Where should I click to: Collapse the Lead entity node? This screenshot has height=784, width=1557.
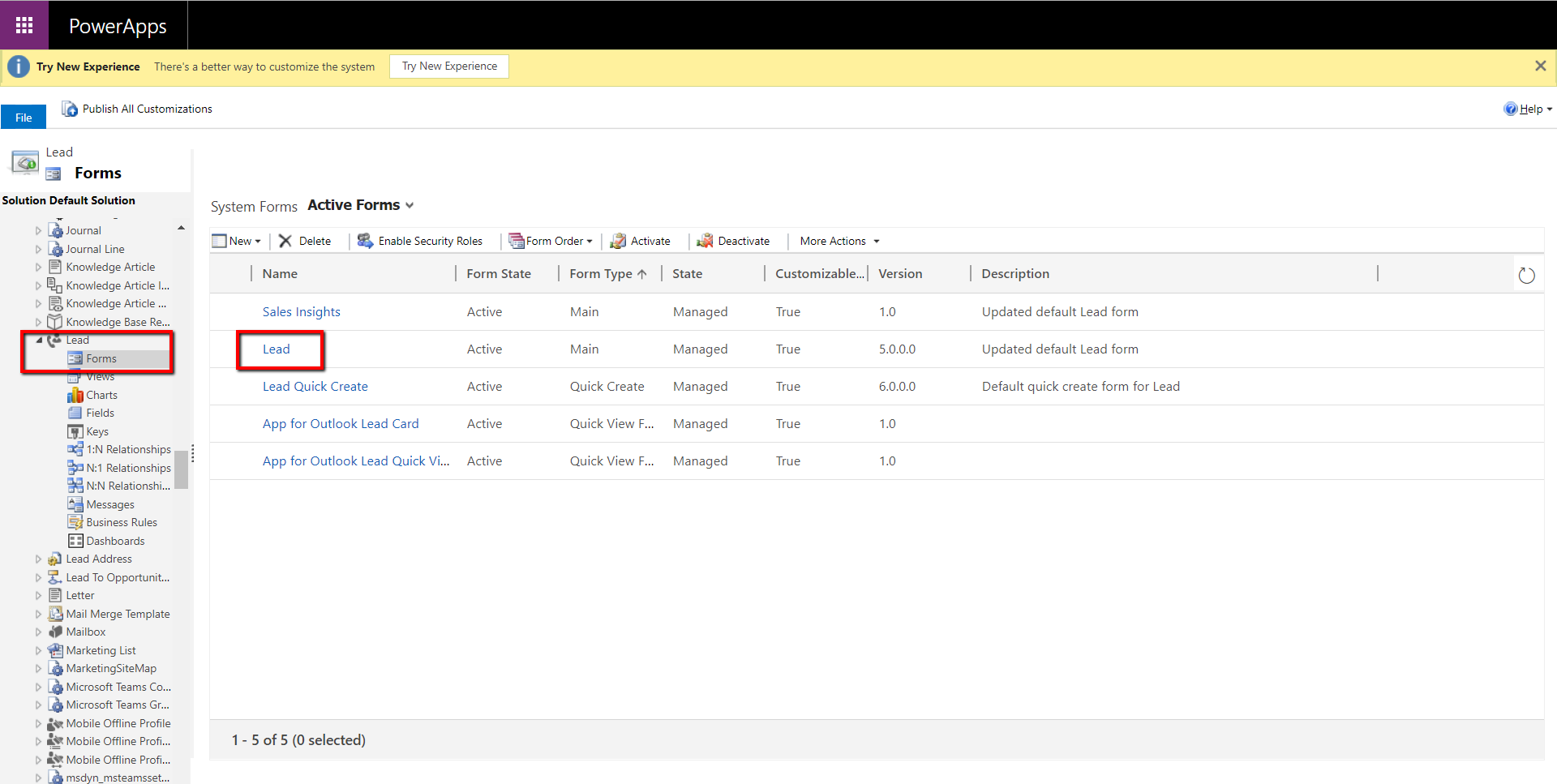(x=38, y=340)
